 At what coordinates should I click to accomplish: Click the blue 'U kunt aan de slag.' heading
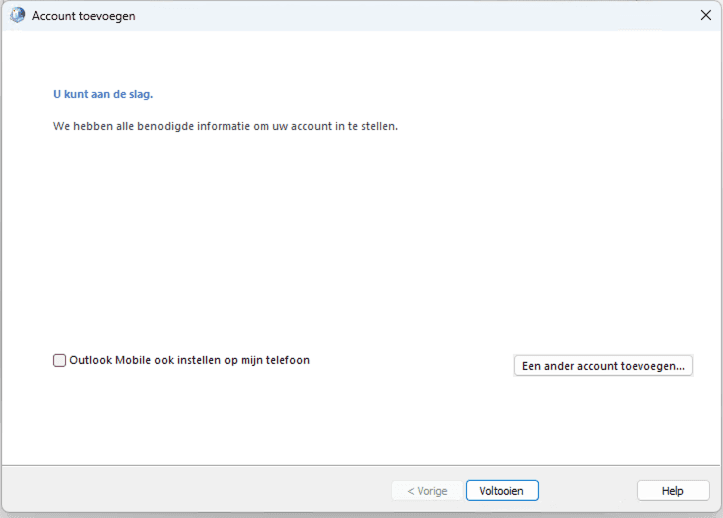click(x=103, y=94)
